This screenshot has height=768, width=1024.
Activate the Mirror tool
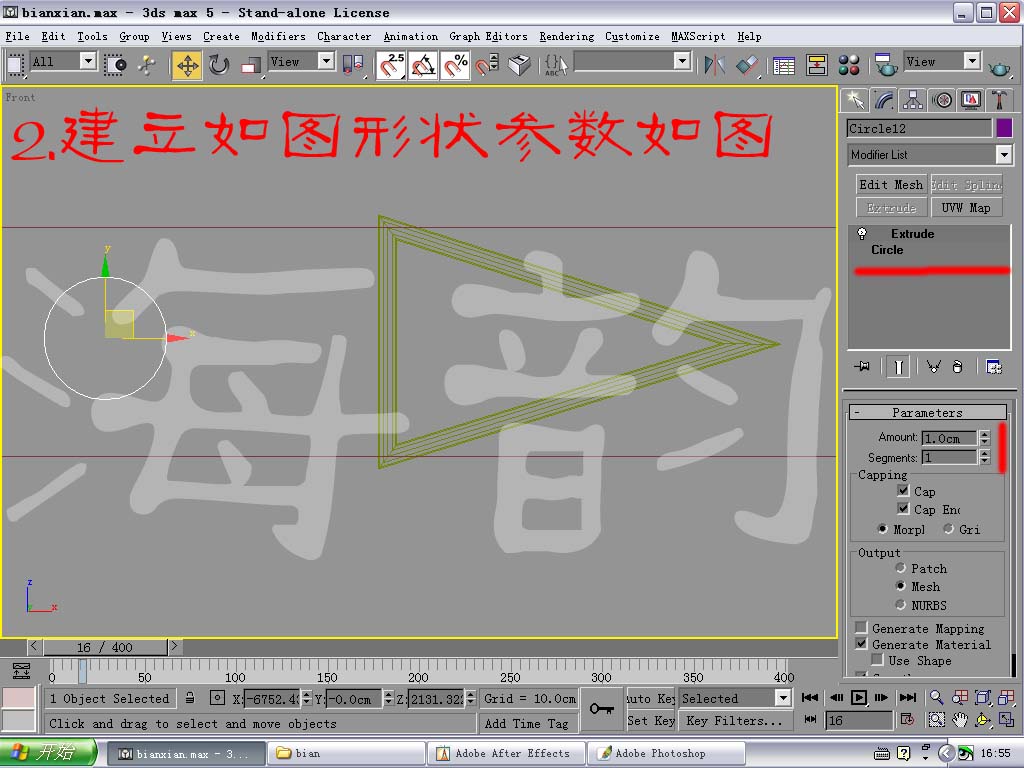click(x=715, y=63)
